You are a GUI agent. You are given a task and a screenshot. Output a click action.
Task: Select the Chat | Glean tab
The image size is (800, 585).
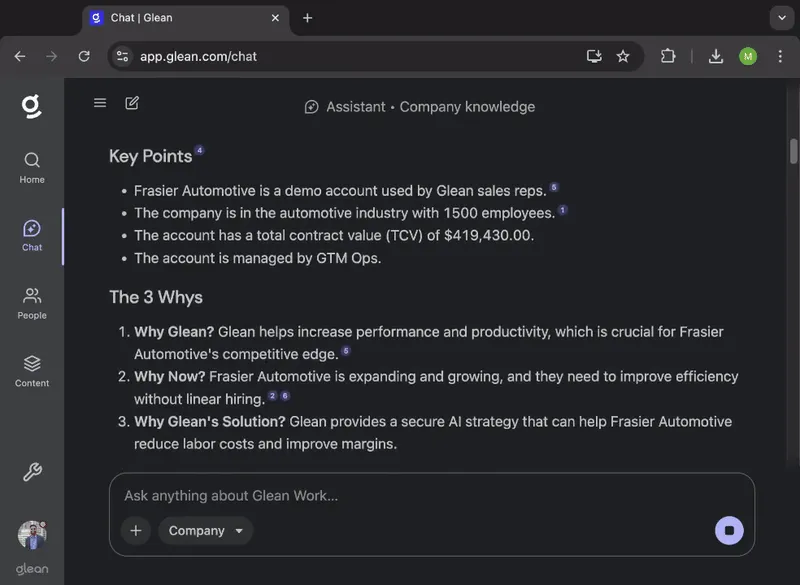[185, 19]
